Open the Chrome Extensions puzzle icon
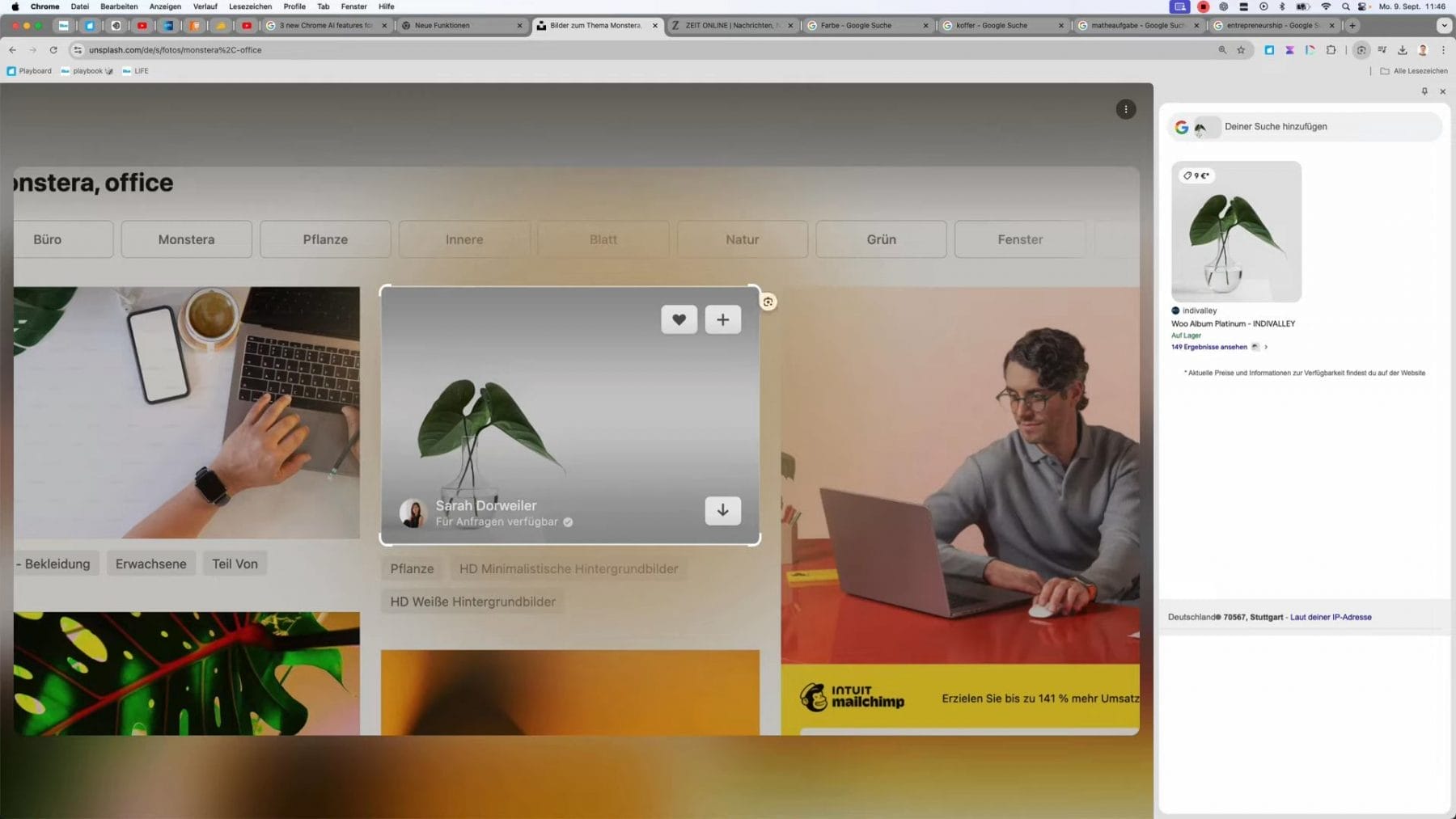Viewport: 1456px width, 819px height. 1331,50
